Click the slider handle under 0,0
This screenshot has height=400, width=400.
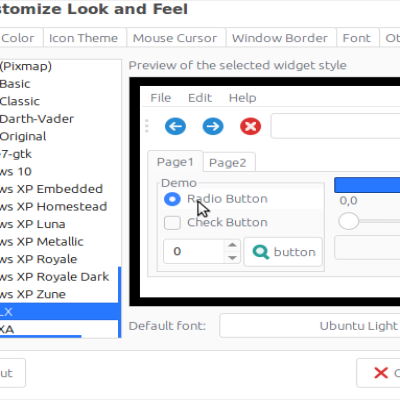coord(348,221)
